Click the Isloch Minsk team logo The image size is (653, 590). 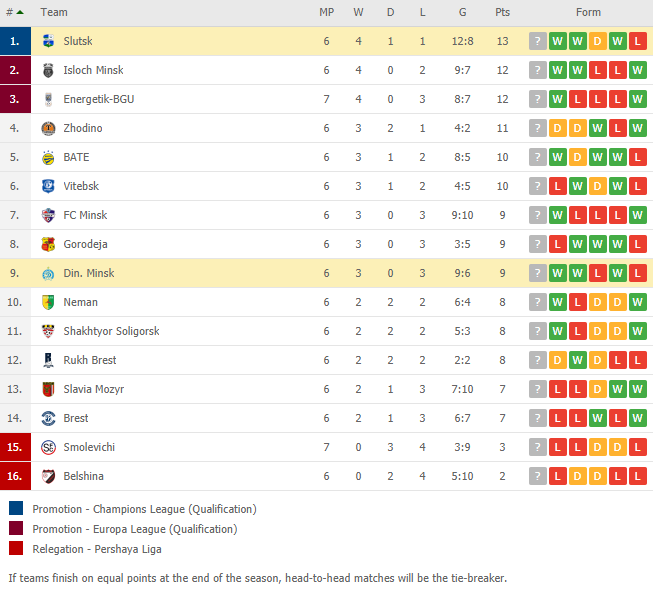[48, 70]
